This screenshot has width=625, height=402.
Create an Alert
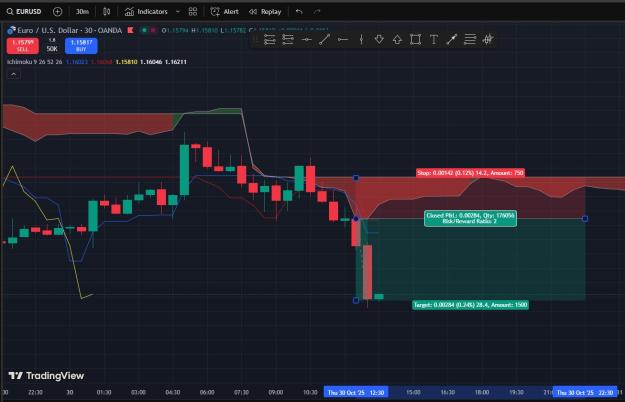[x=224, y=12]
